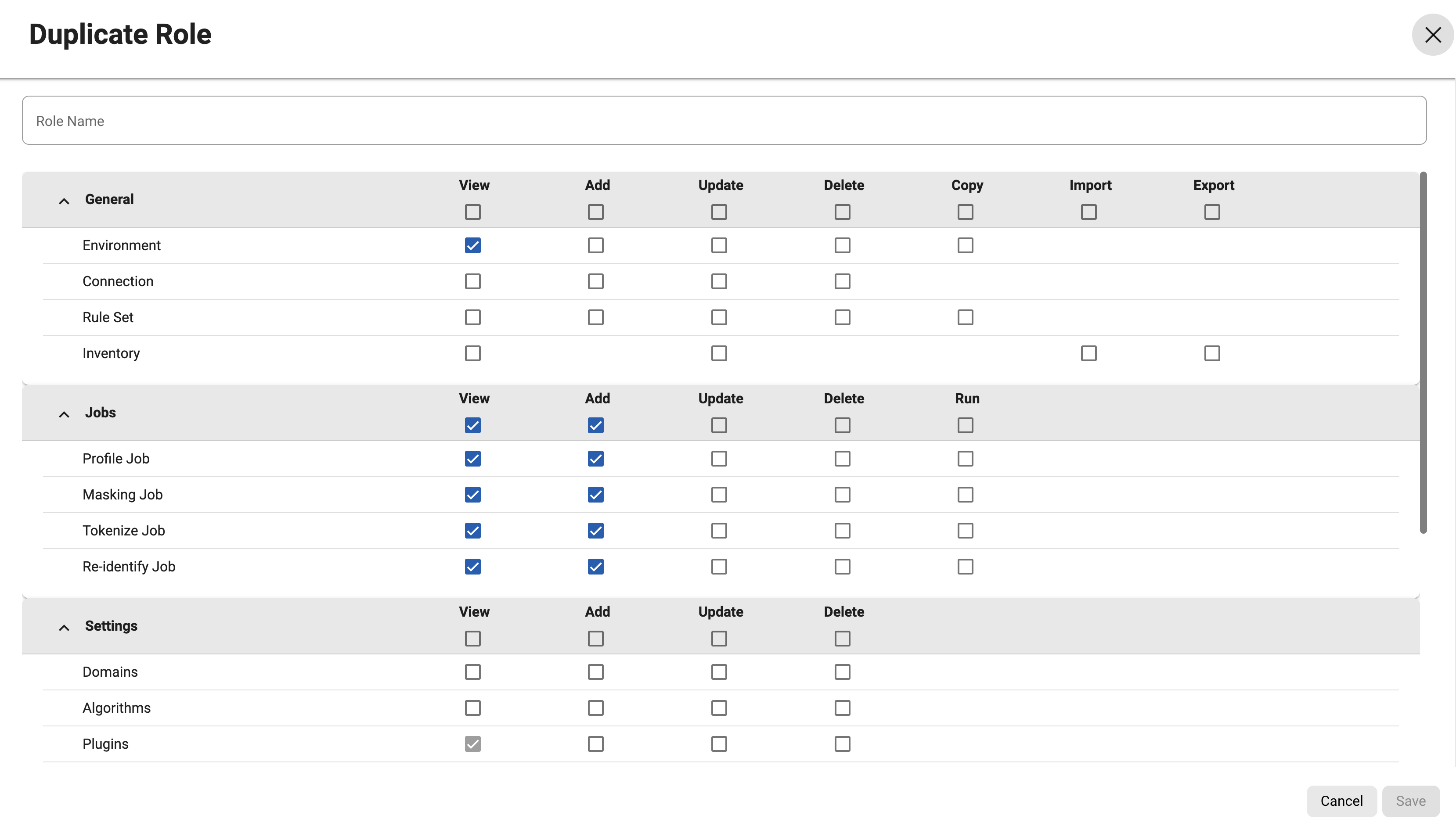Screen dimensions: 1456x826
Task: Uncheck Add permission for Masking Job
Action: click(x=595, y=494)
